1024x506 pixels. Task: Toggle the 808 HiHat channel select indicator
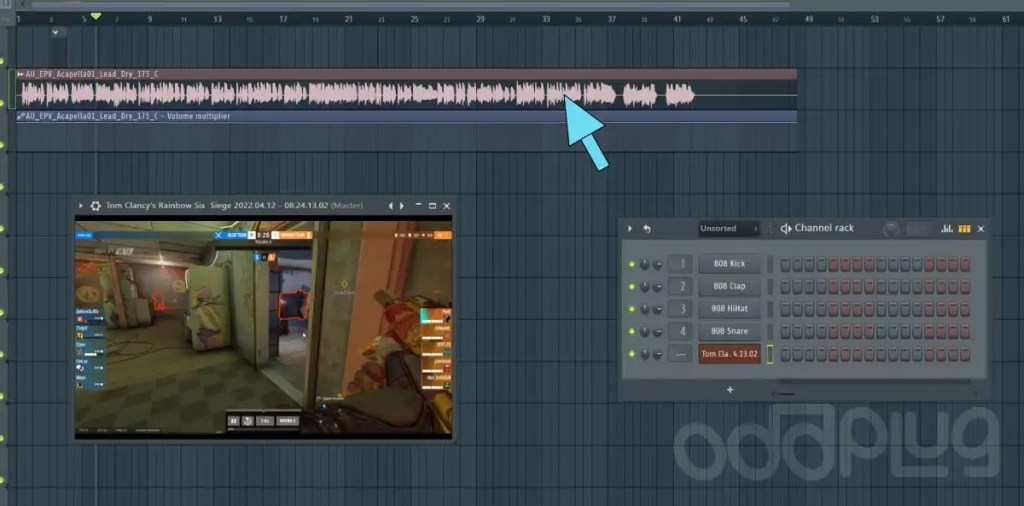[x=770, y=309]
